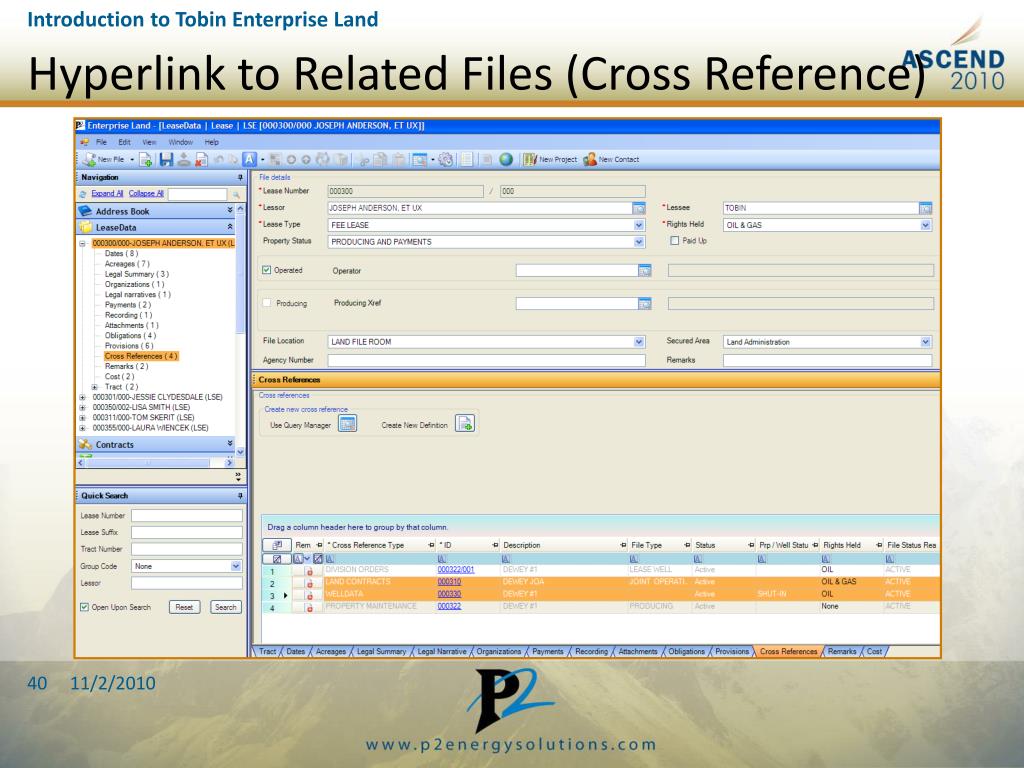Switch to the Remarks tab
The height and width of the screenshot is (768, 1024).
point(842,651)
